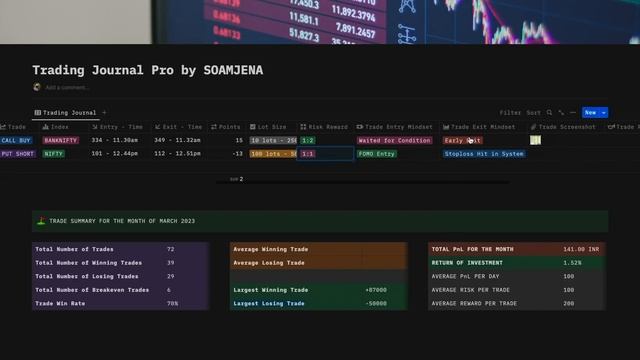Open the Sort option
Viewport: 640px width, 360px height.
tap(533, 113)
